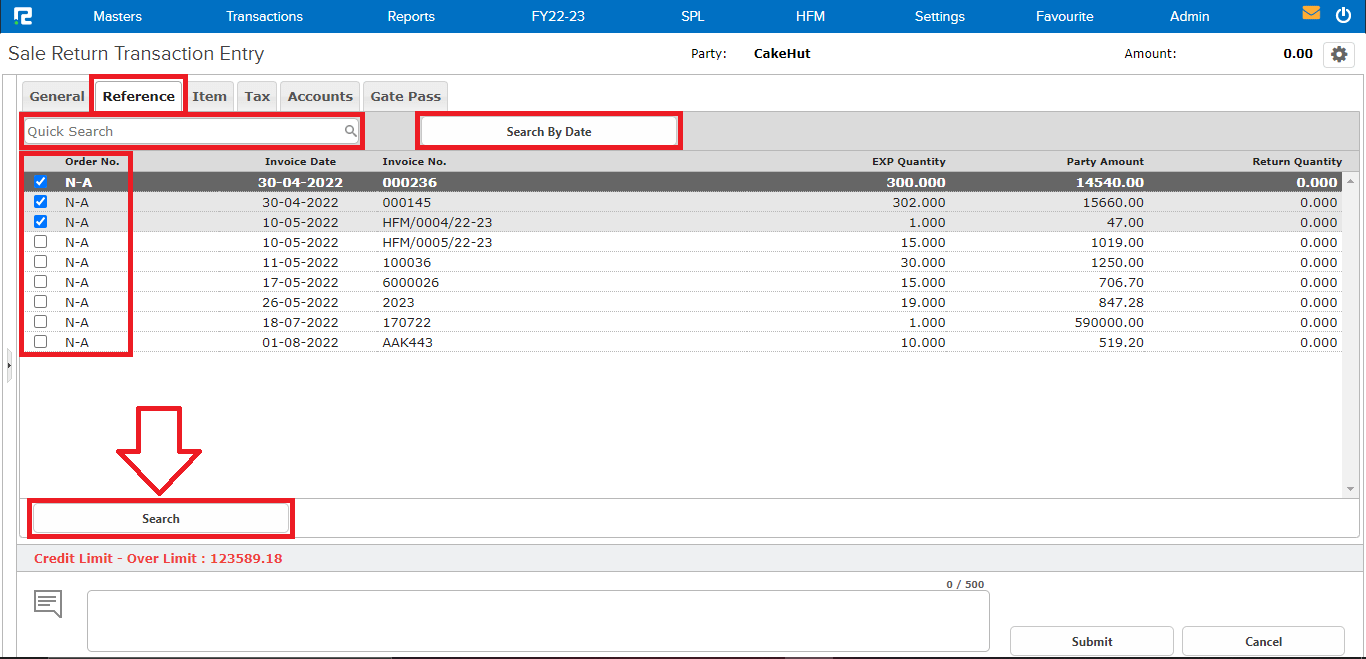
Task: Click the comment note icon near remarks
Action: pyautogui.click(x=48, y=603)
